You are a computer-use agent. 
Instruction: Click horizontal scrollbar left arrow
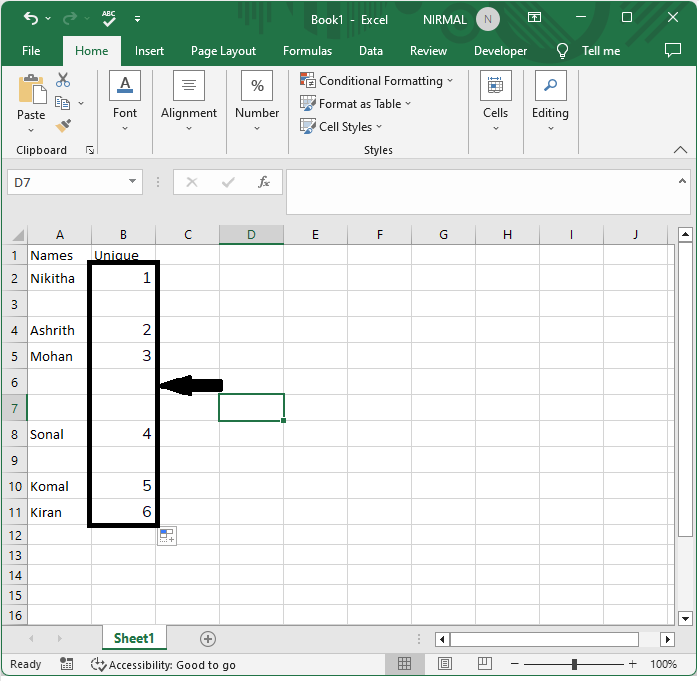pyautogui.click(x=442, y=640)
